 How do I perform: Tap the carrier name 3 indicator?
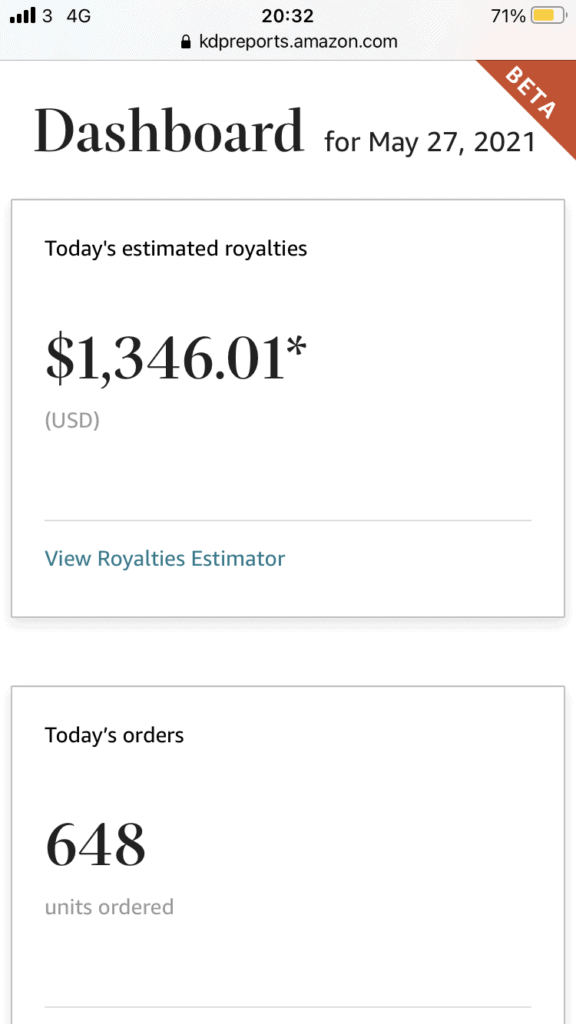[47, 16]
